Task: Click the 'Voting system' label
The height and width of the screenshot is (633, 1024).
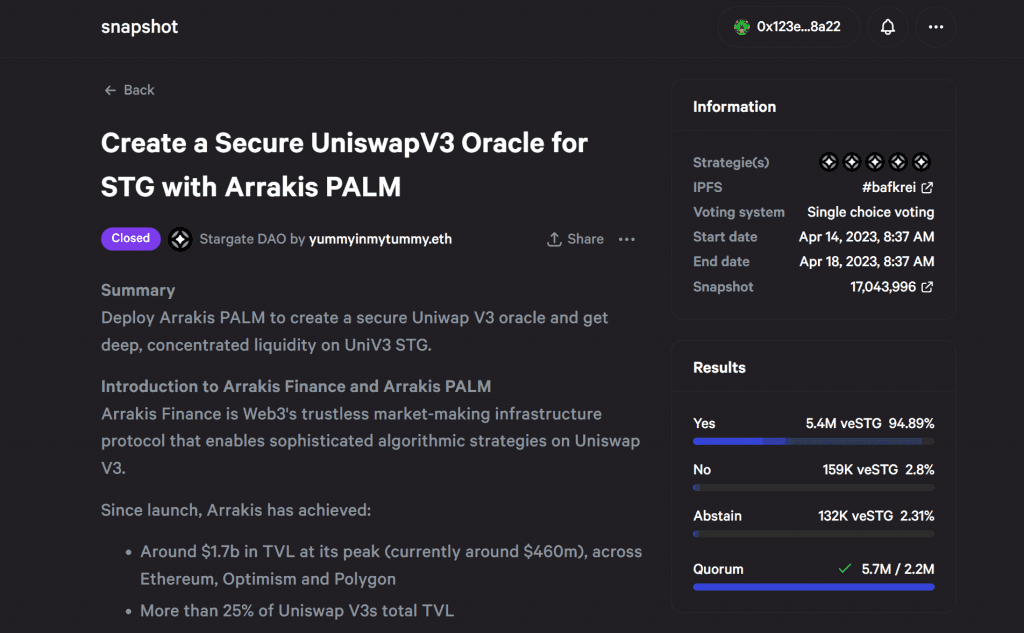Action: pos(739,212)
